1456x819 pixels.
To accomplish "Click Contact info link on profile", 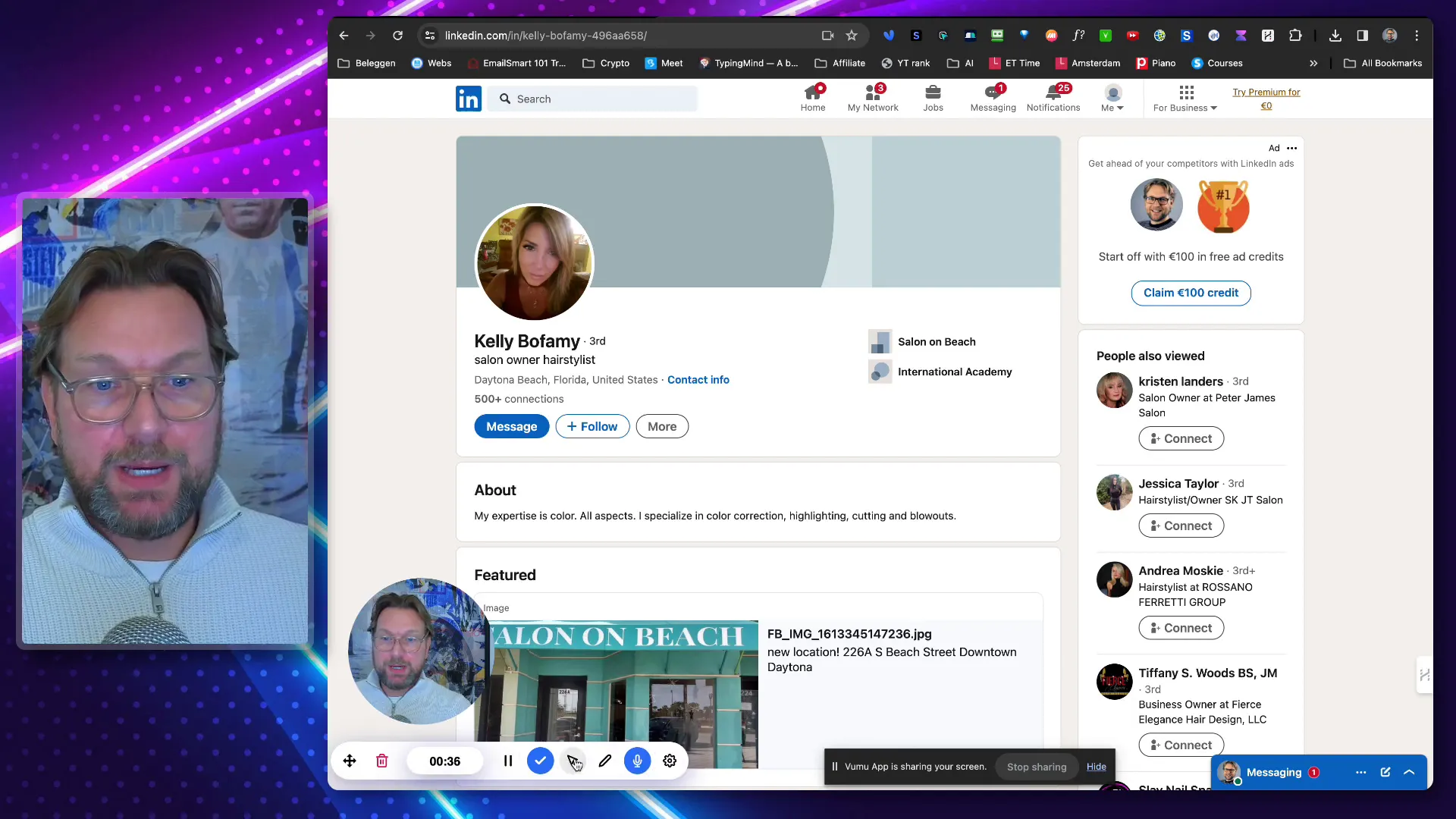I will (x=698, y=379).
